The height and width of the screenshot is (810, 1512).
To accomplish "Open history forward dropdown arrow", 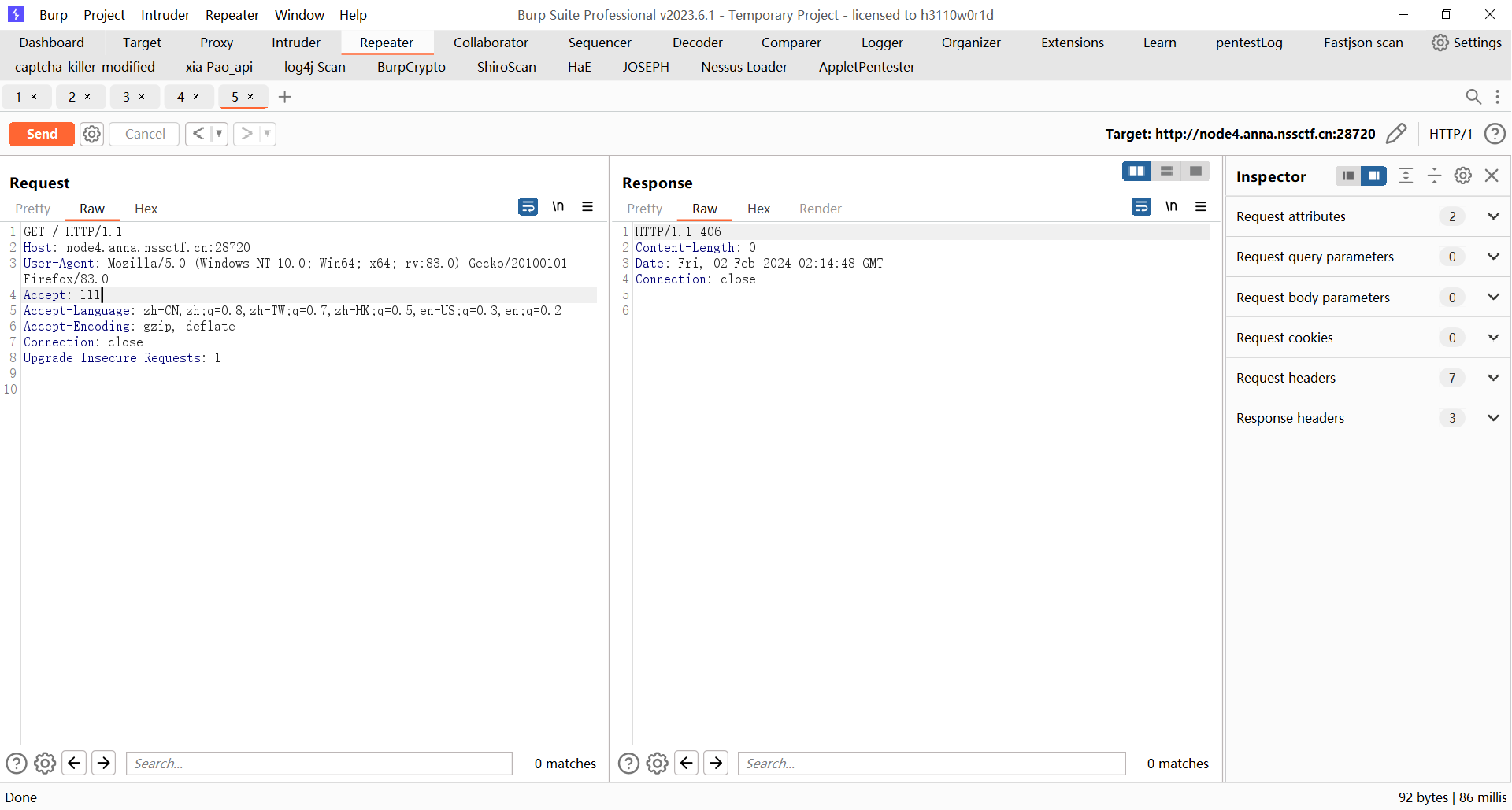I will (268, 134).
